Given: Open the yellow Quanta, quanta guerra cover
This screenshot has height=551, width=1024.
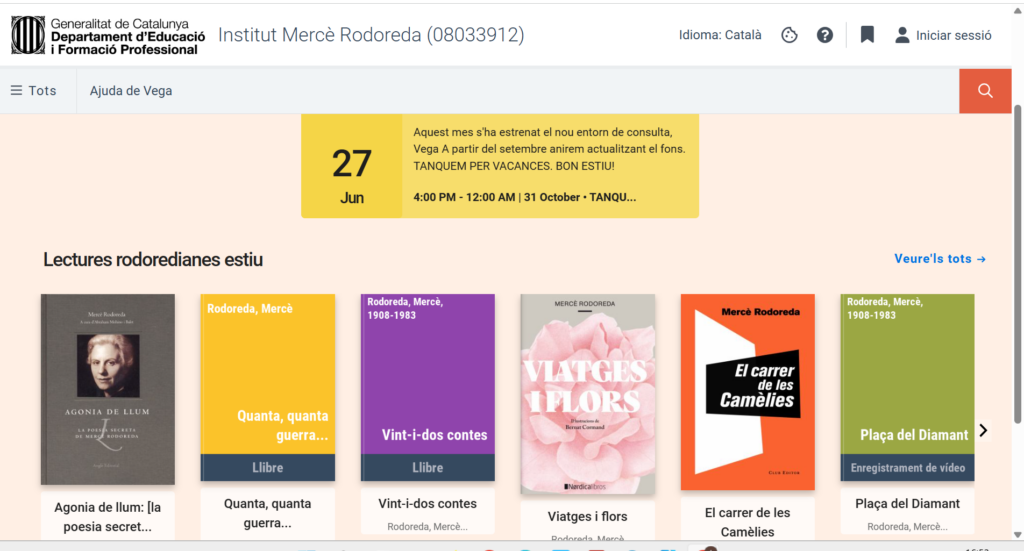Looking at the screenshot, I should click(268, 387).
